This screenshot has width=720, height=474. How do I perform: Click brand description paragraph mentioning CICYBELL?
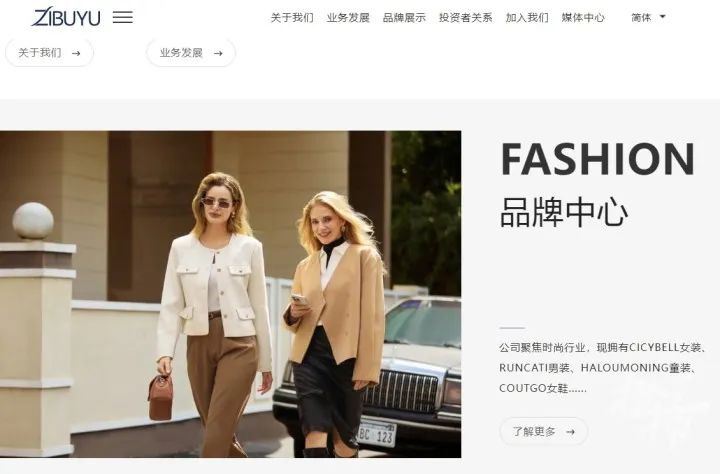coord(602,368)
